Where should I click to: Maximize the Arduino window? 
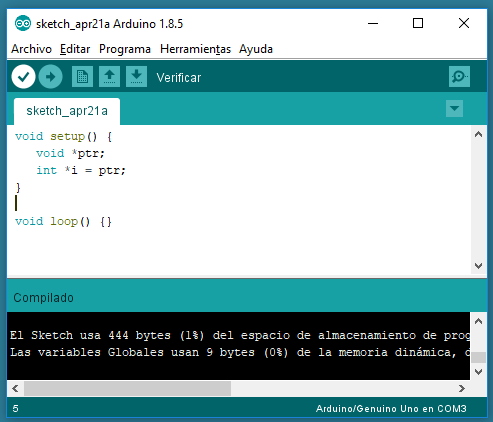(418, 23)
